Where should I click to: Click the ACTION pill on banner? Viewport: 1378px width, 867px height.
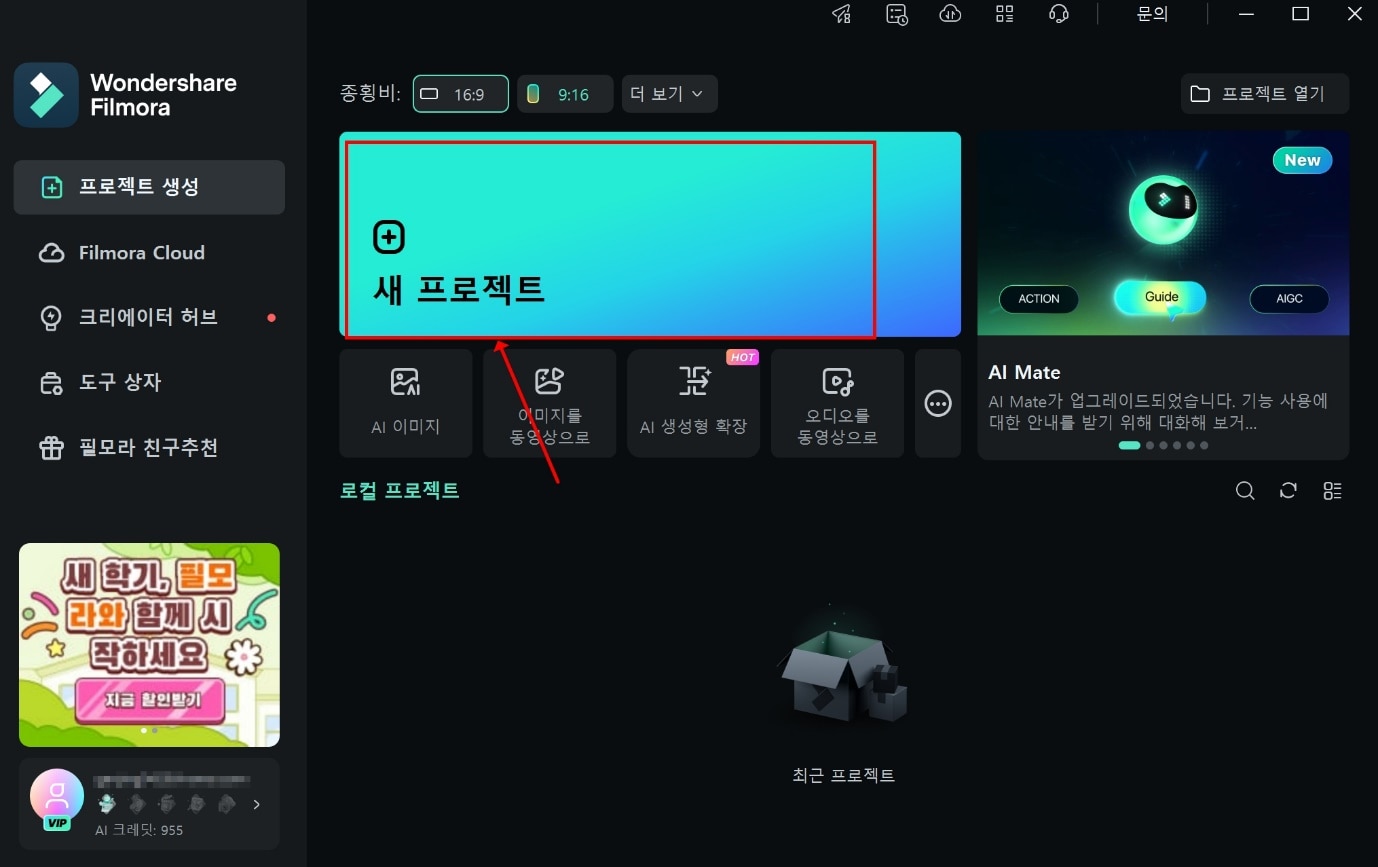pyautogui.click(x=1039, y=299)
